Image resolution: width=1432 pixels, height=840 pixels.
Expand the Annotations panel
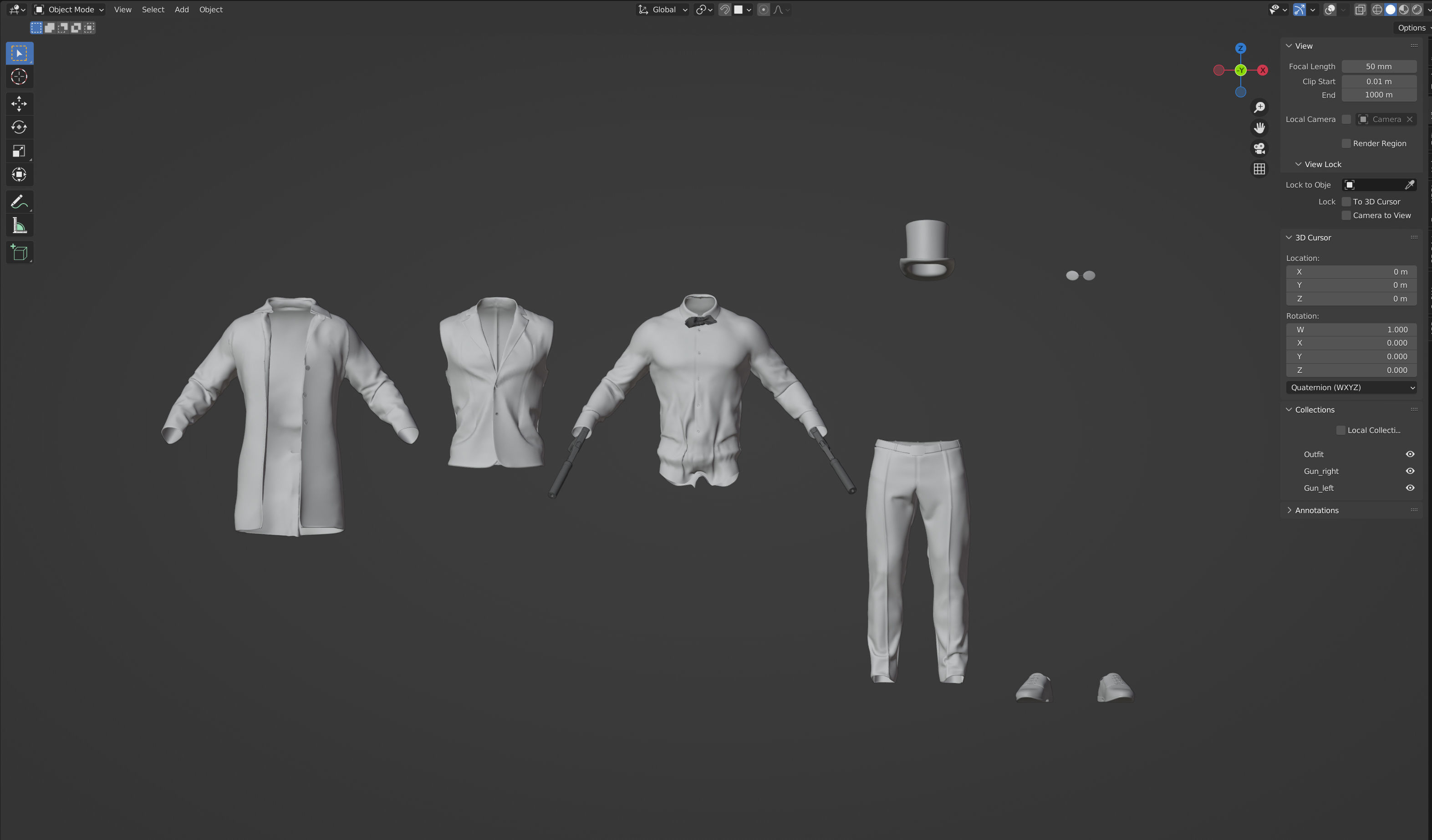point(1316,510)
